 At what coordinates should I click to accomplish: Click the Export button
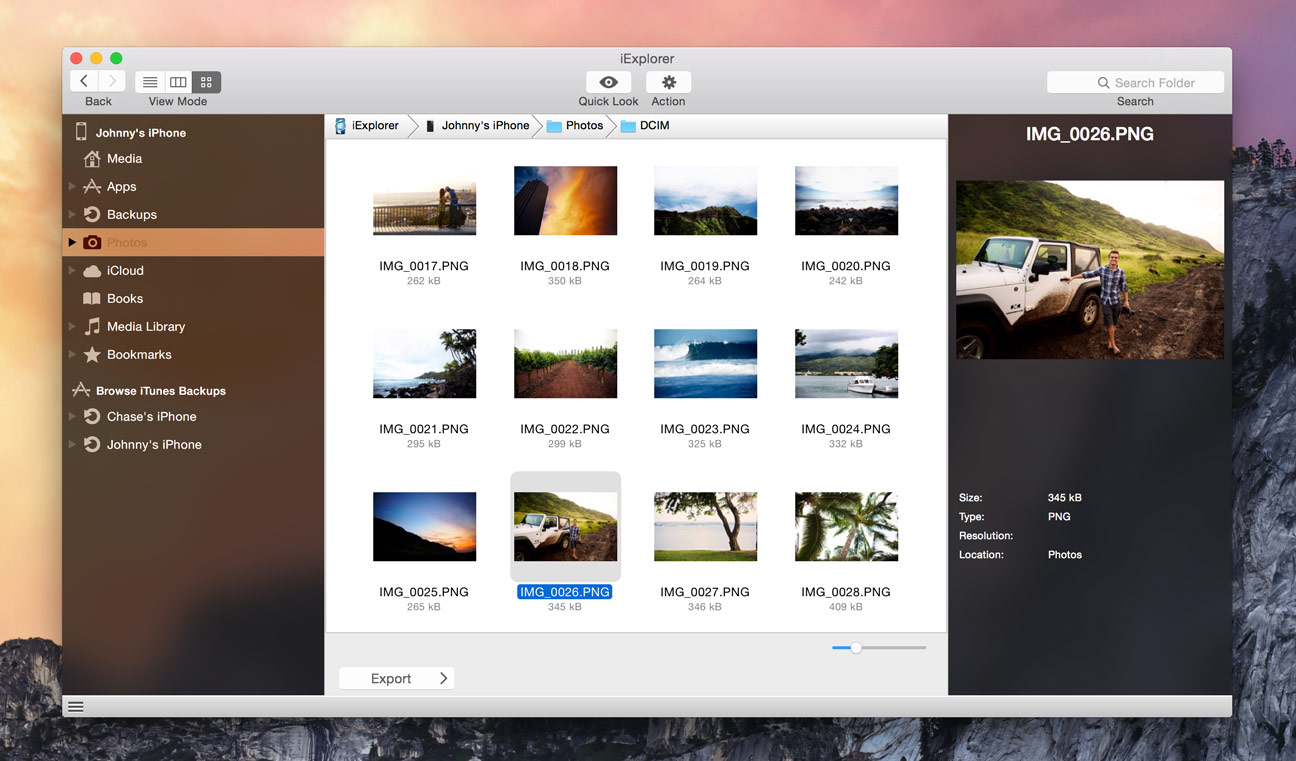pyautogui.click(x=396, y=678)
